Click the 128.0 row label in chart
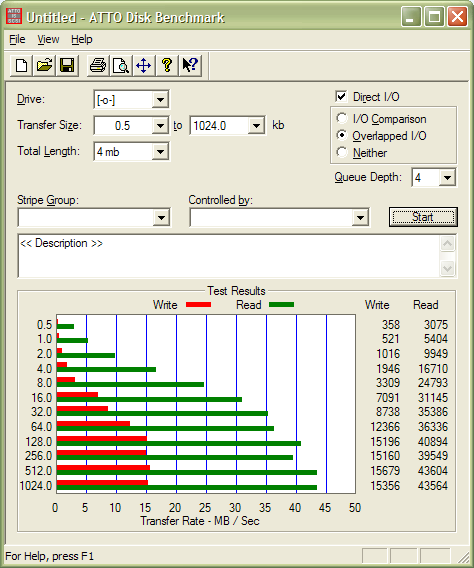This screenshot has height=568, width=474. (39, 442)
